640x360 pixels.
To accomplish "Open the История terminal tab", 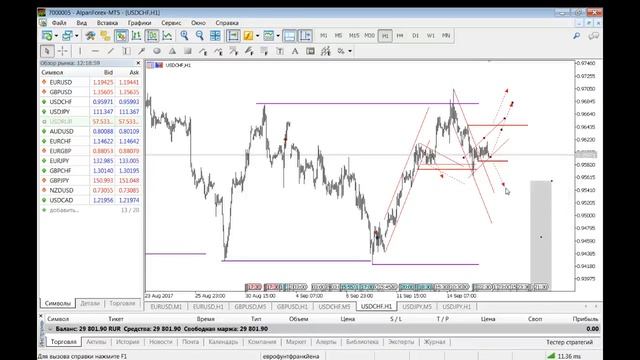I will pyautogui.click(x=127, y=342).
